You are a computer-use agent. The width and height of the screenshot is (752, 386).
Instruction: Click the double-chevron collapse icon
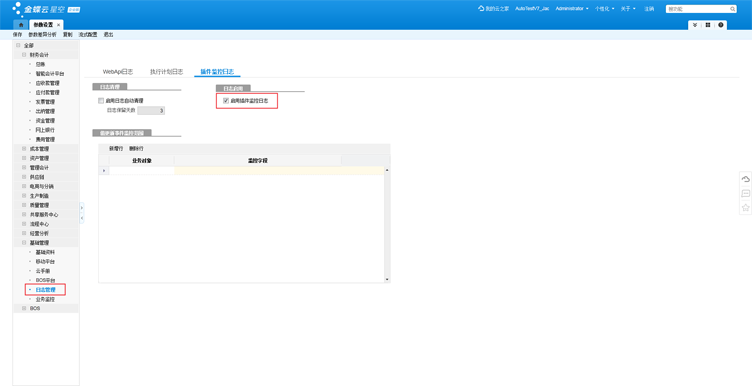click(694, 25)
